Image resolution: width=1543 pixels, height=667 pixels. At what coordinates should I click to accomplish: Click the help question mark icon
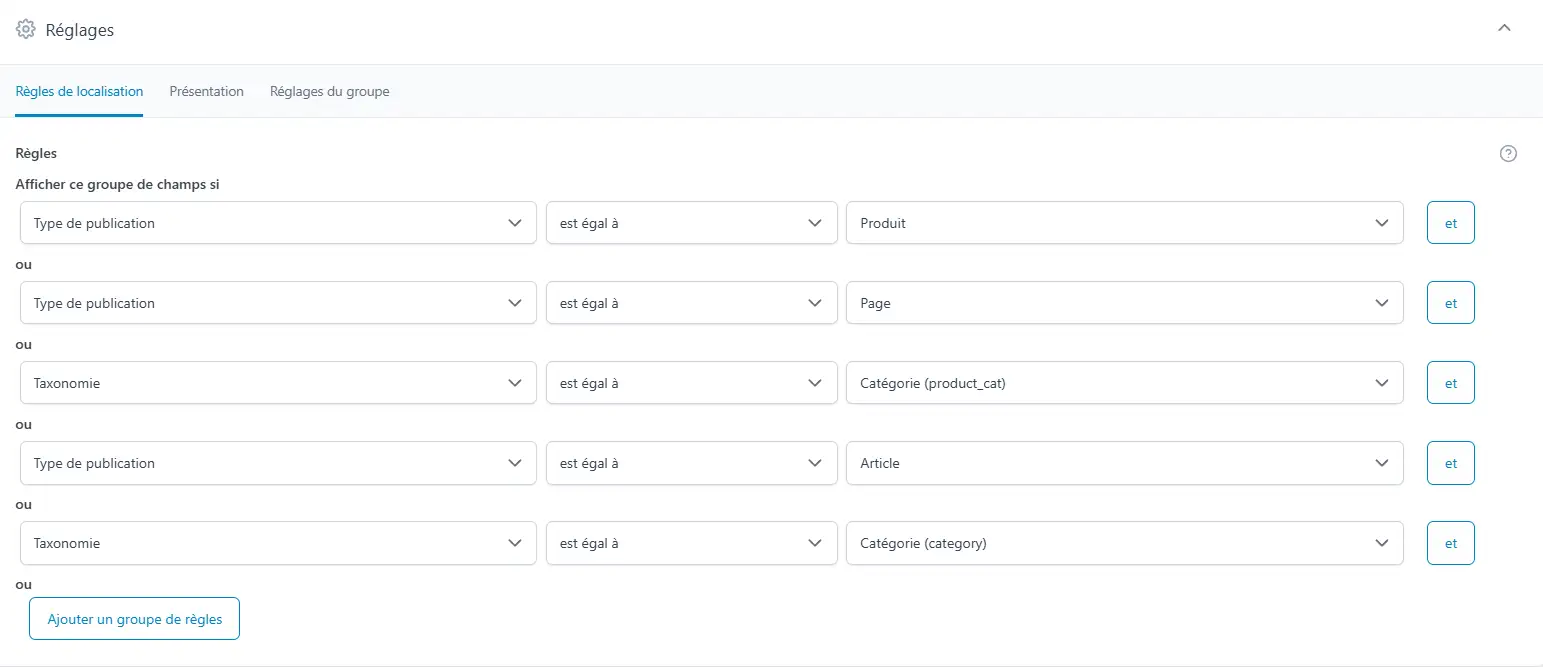[1509, 154]
